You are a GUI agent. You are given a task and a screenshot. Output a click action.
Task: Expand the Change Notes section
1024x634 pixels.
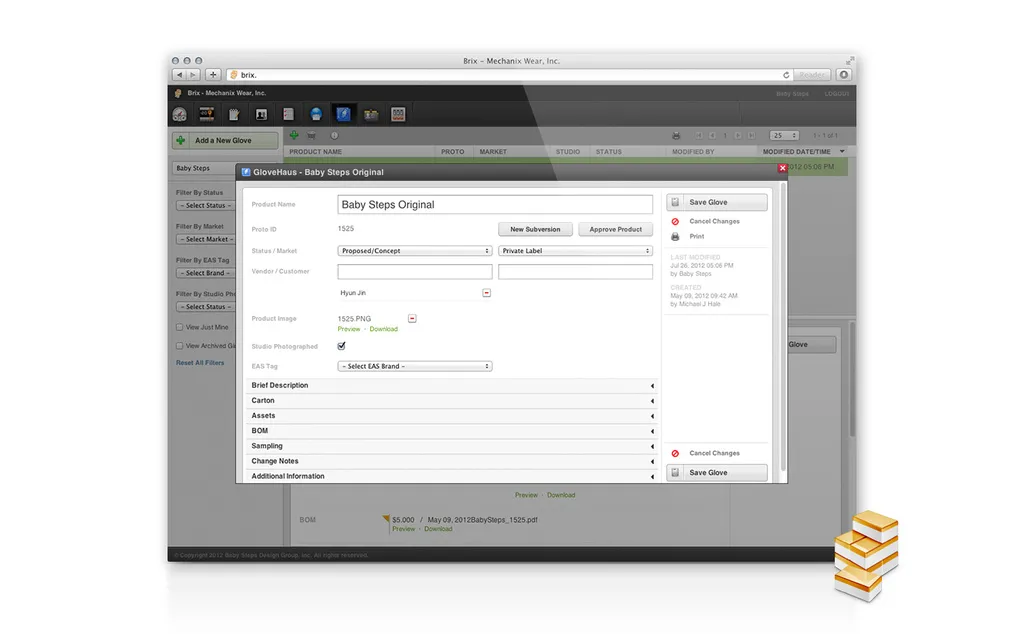[x=451, y=461]
